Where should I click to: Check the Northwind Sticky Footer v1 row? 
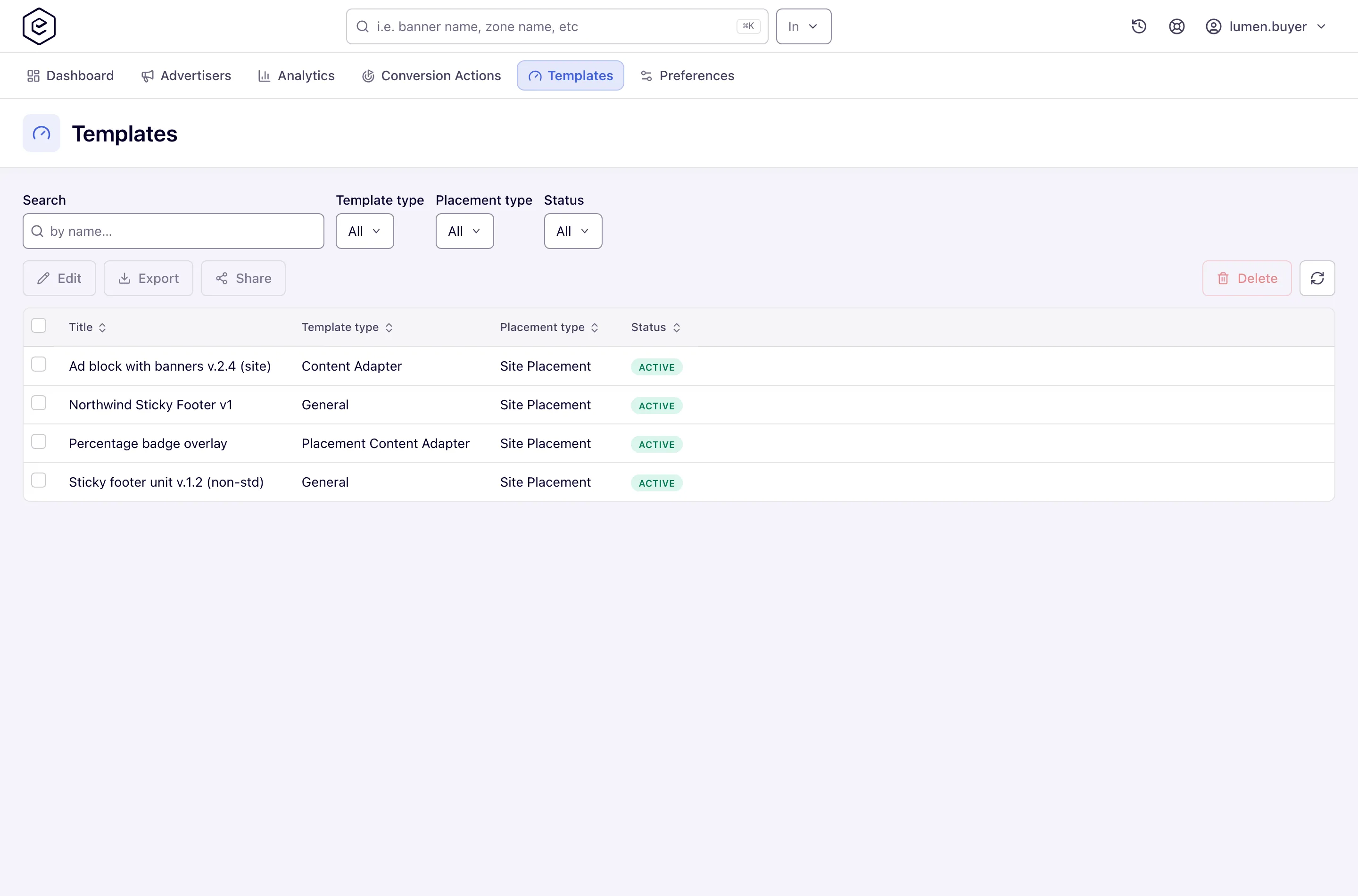pyautogui.click(x=38, y=403)
